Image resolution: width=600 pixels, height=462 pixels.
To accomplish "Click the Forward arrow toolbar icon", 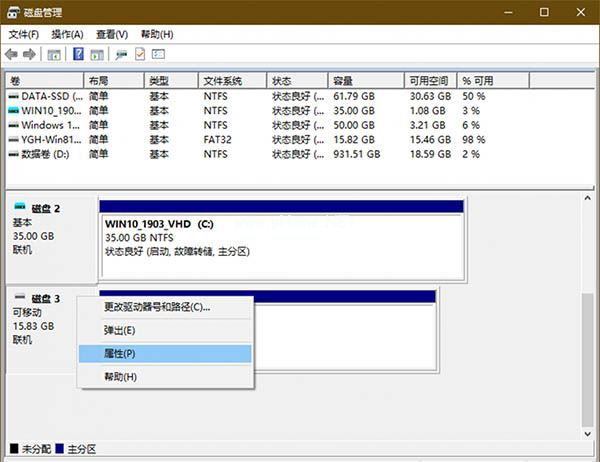I will click(29, 54).
